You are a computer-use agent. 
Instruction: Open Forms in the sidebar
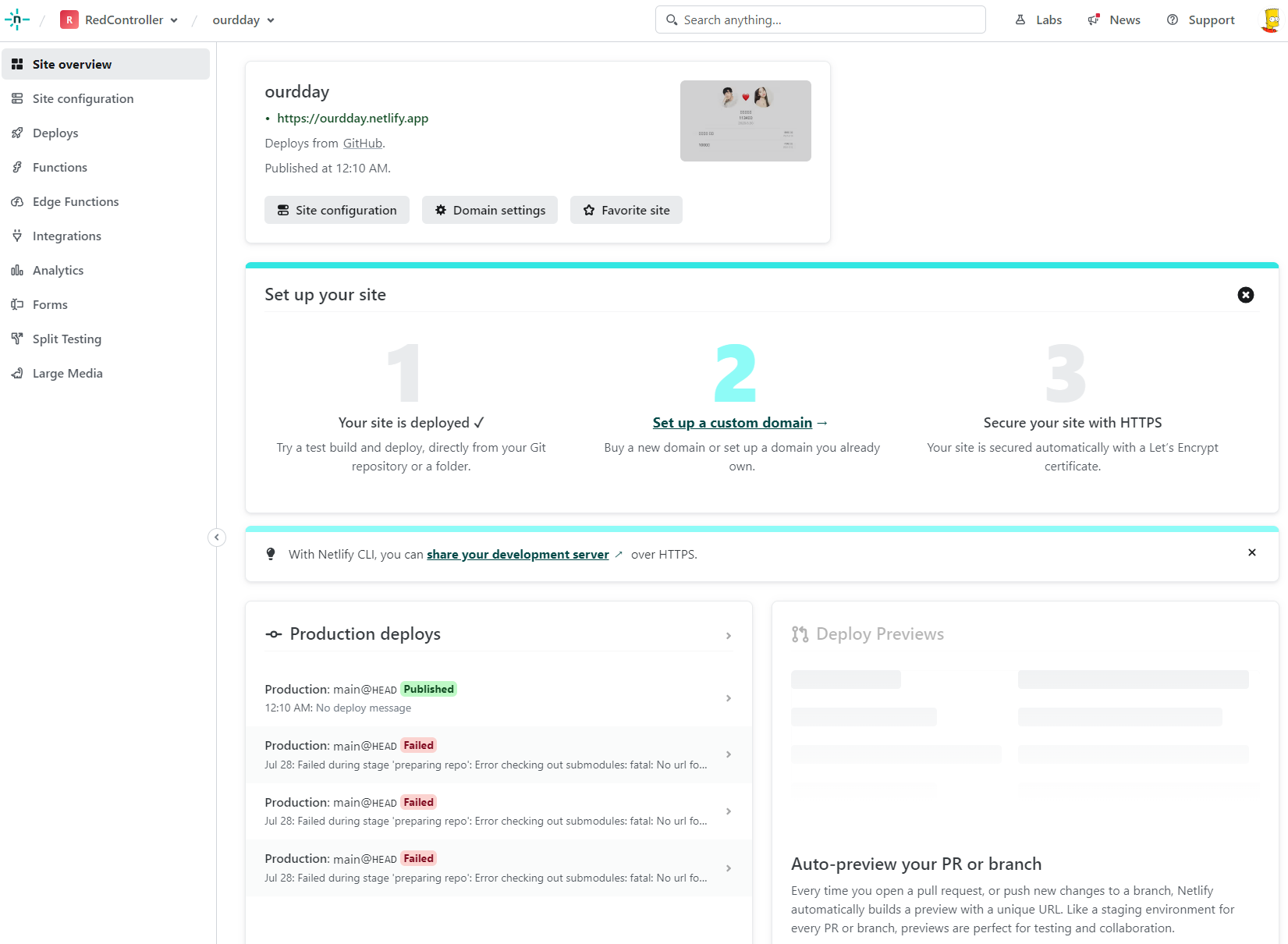(x=106, y=304)
